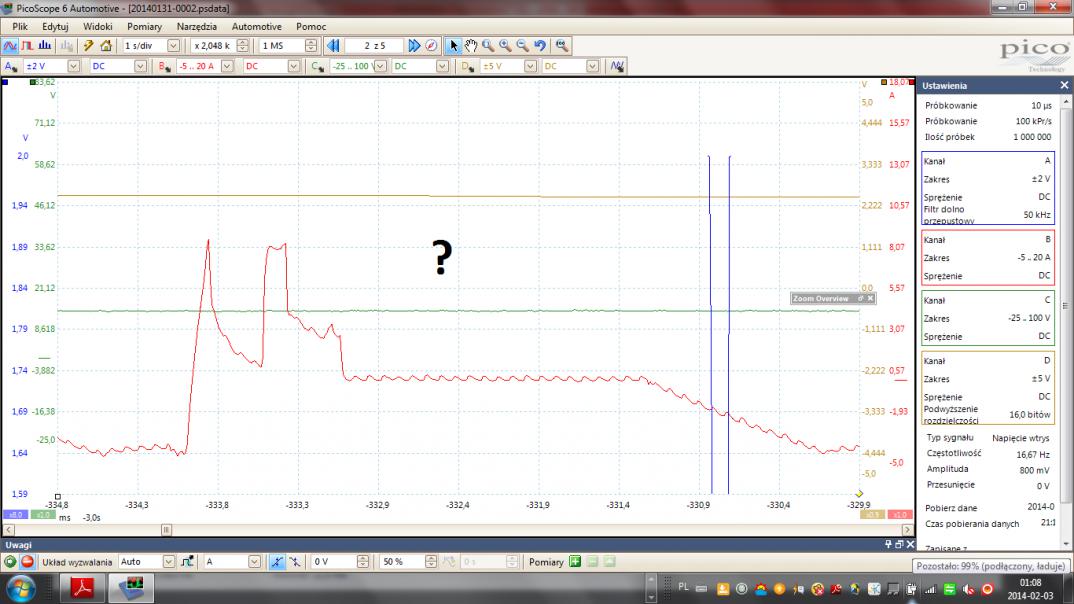Open the Automotive menu
Screen dimensions: 1074x604
click(x=256, y=26)
